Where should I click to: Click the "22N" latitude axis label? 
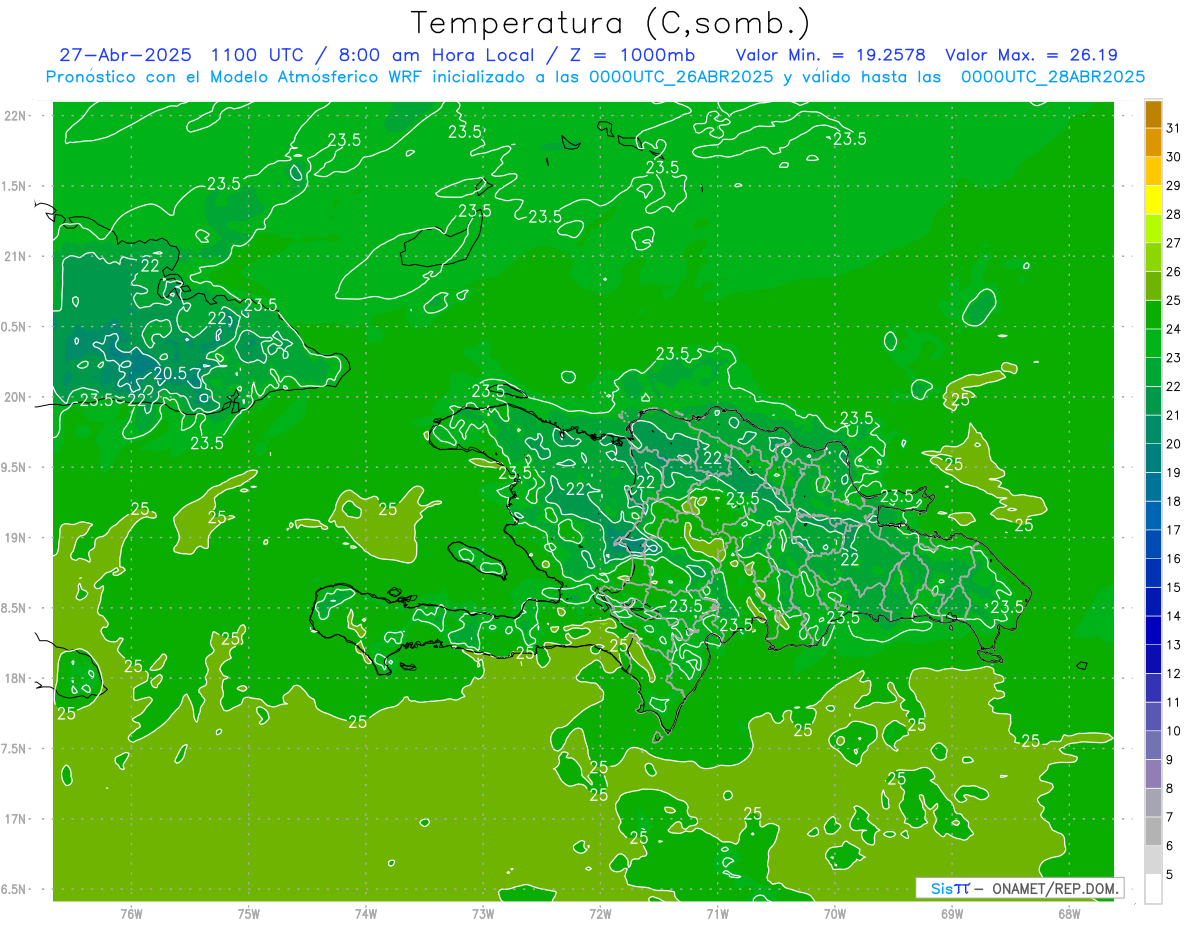tap(16, 115)
